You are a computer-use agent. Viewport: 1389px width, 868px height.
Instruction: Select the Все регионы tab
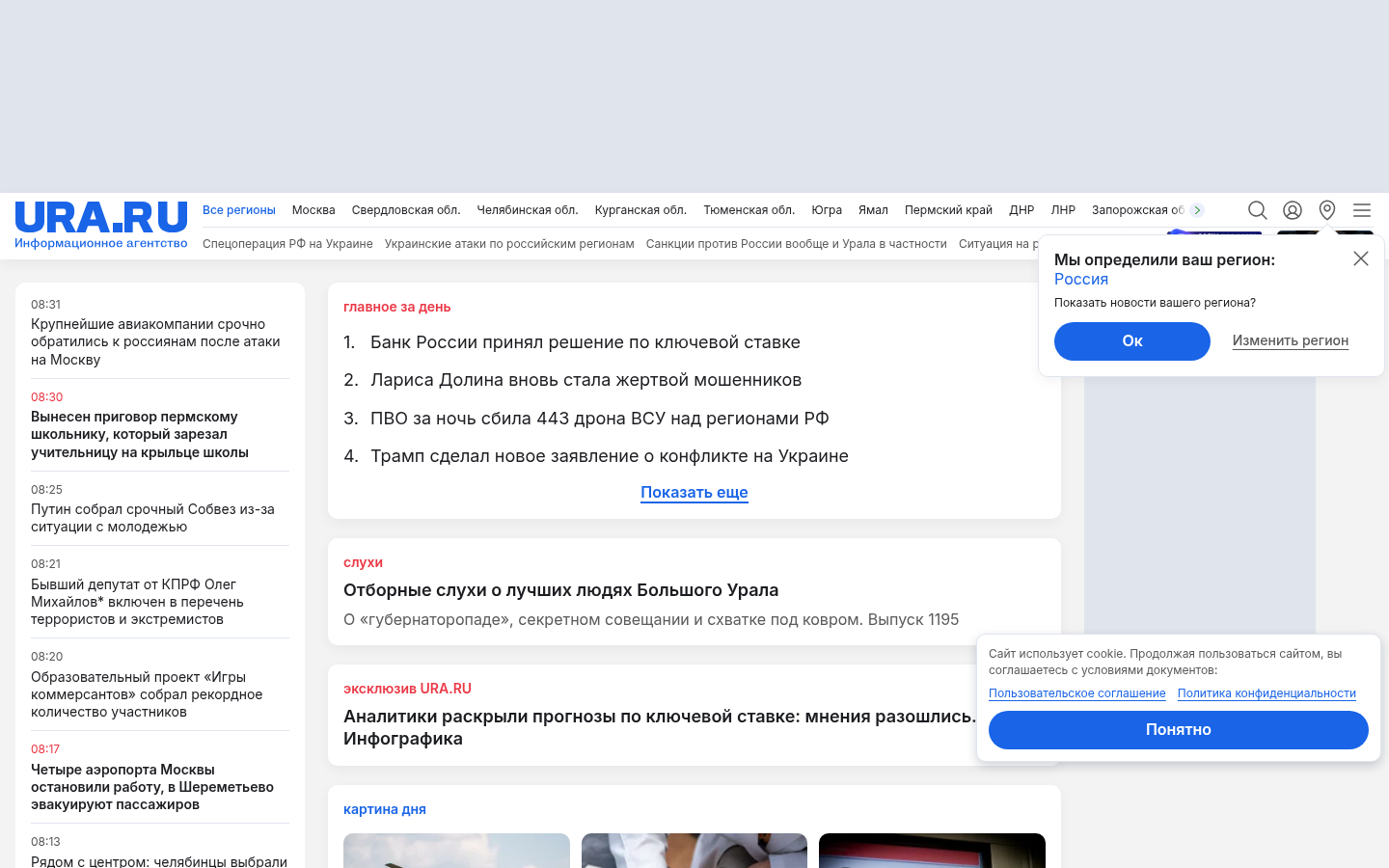click(x=239, y=210)
